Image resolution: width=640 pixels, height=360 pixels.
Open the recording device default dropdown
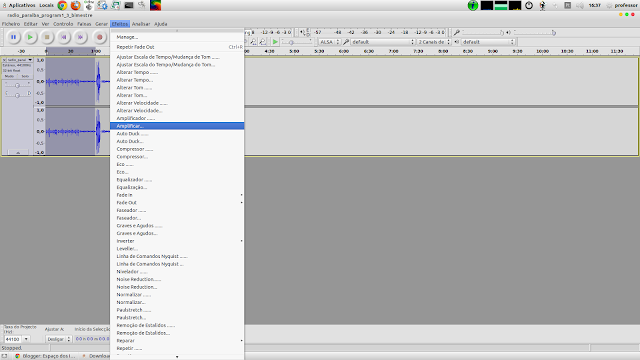[383, 42]
